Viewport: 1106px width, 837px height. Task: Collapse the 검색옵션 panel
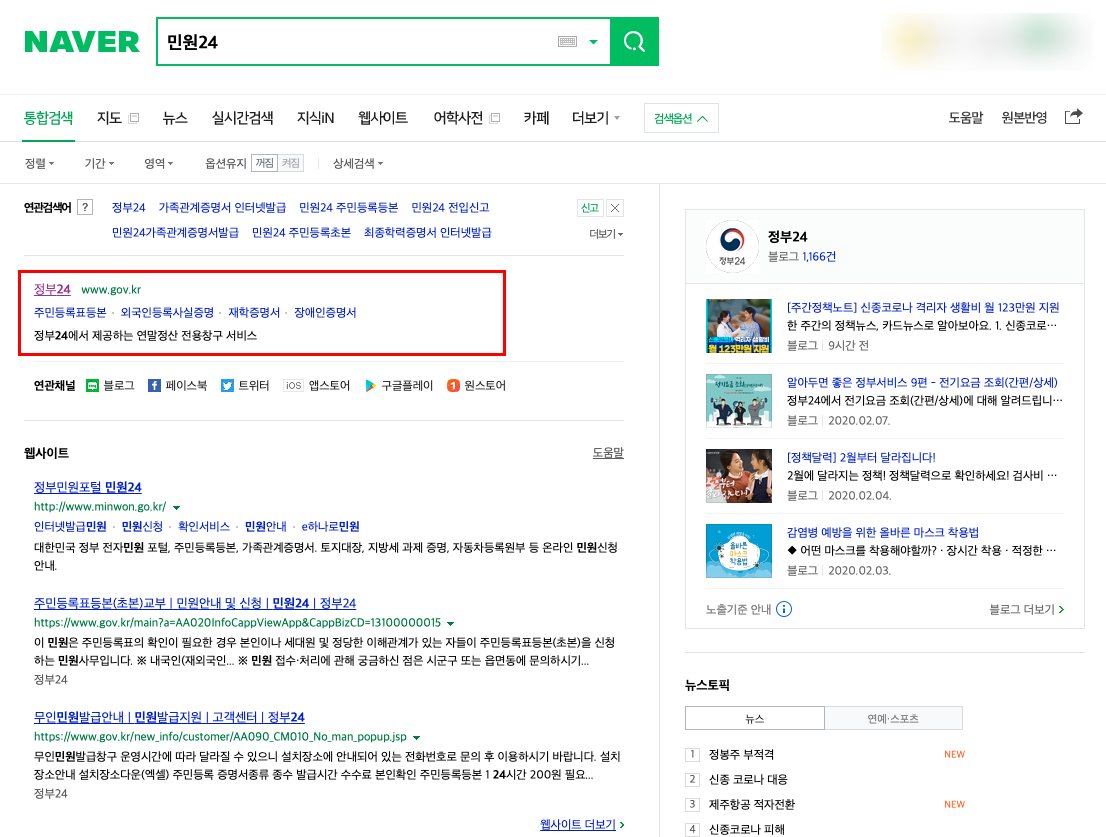point(681,118)
